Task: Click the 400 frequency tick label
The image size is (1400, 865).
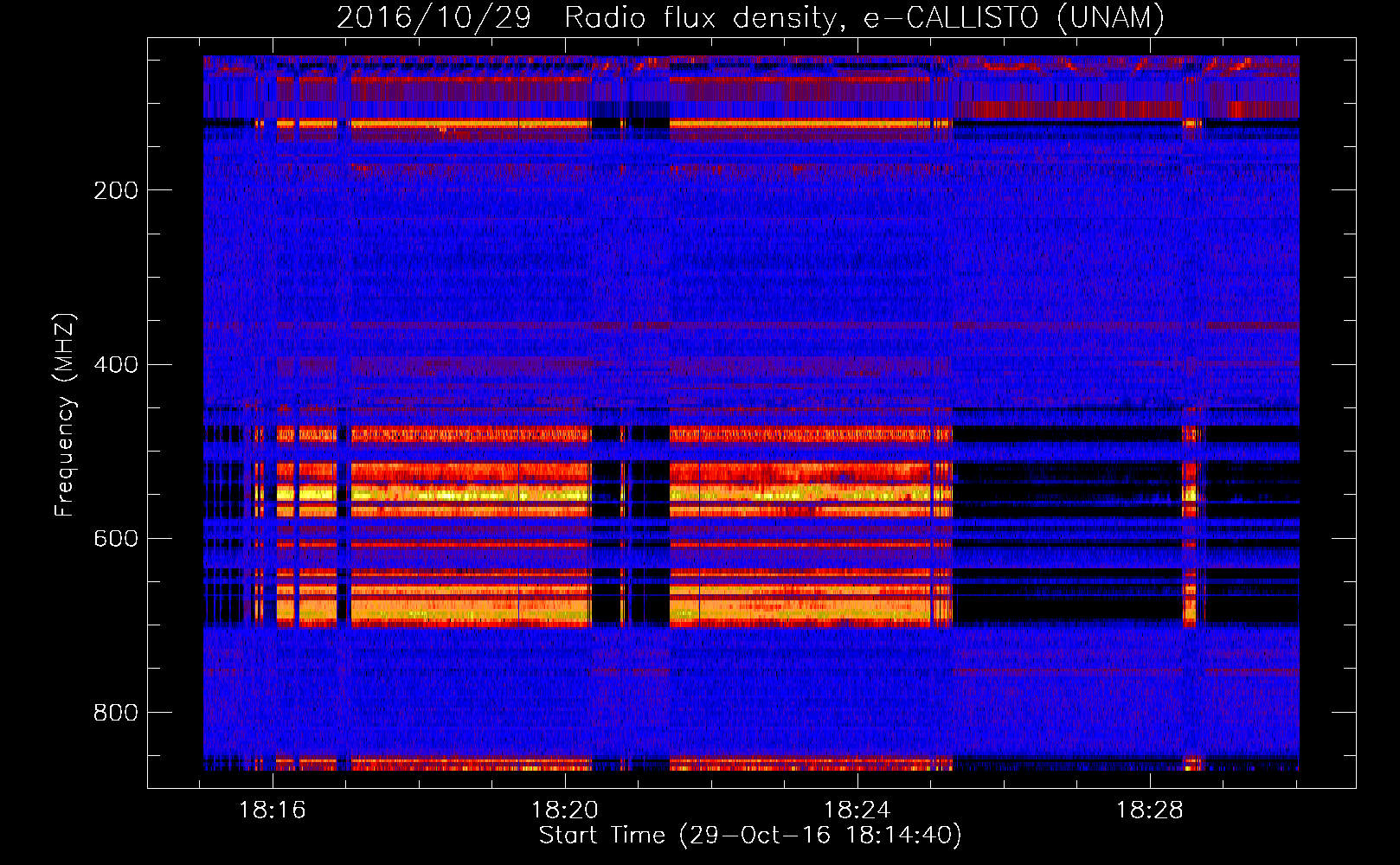Action: pos(116,364)
